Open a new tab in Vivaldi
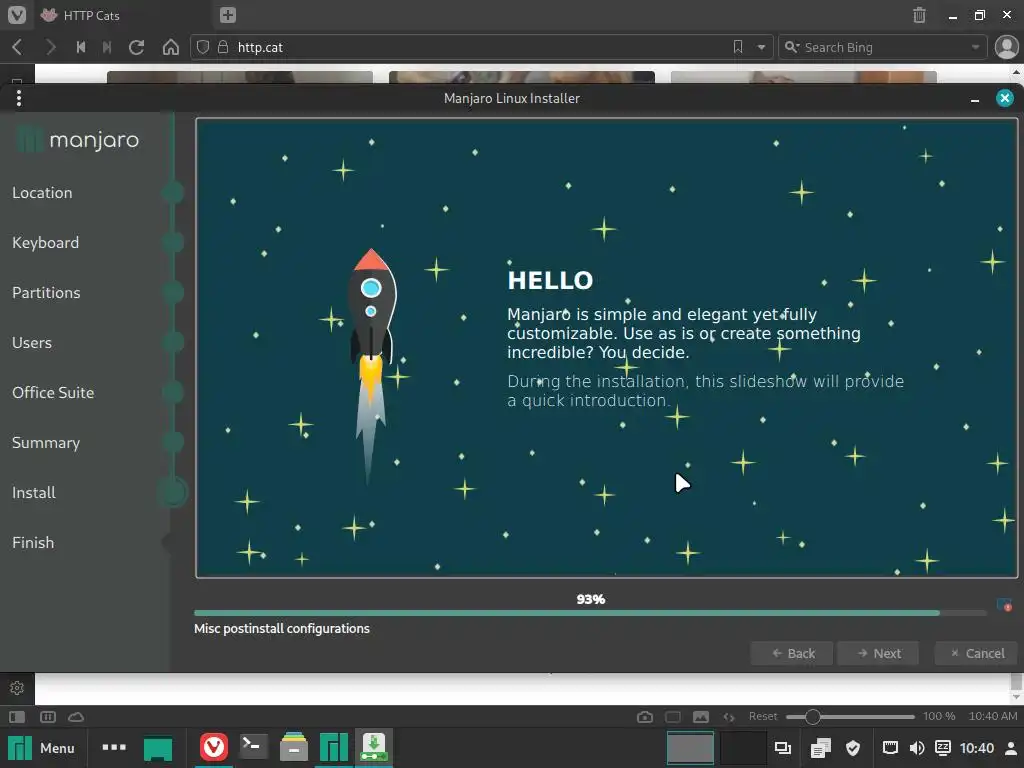This screenshot has width=1024, height=768. pyautogui.click(x=227, y=15)
